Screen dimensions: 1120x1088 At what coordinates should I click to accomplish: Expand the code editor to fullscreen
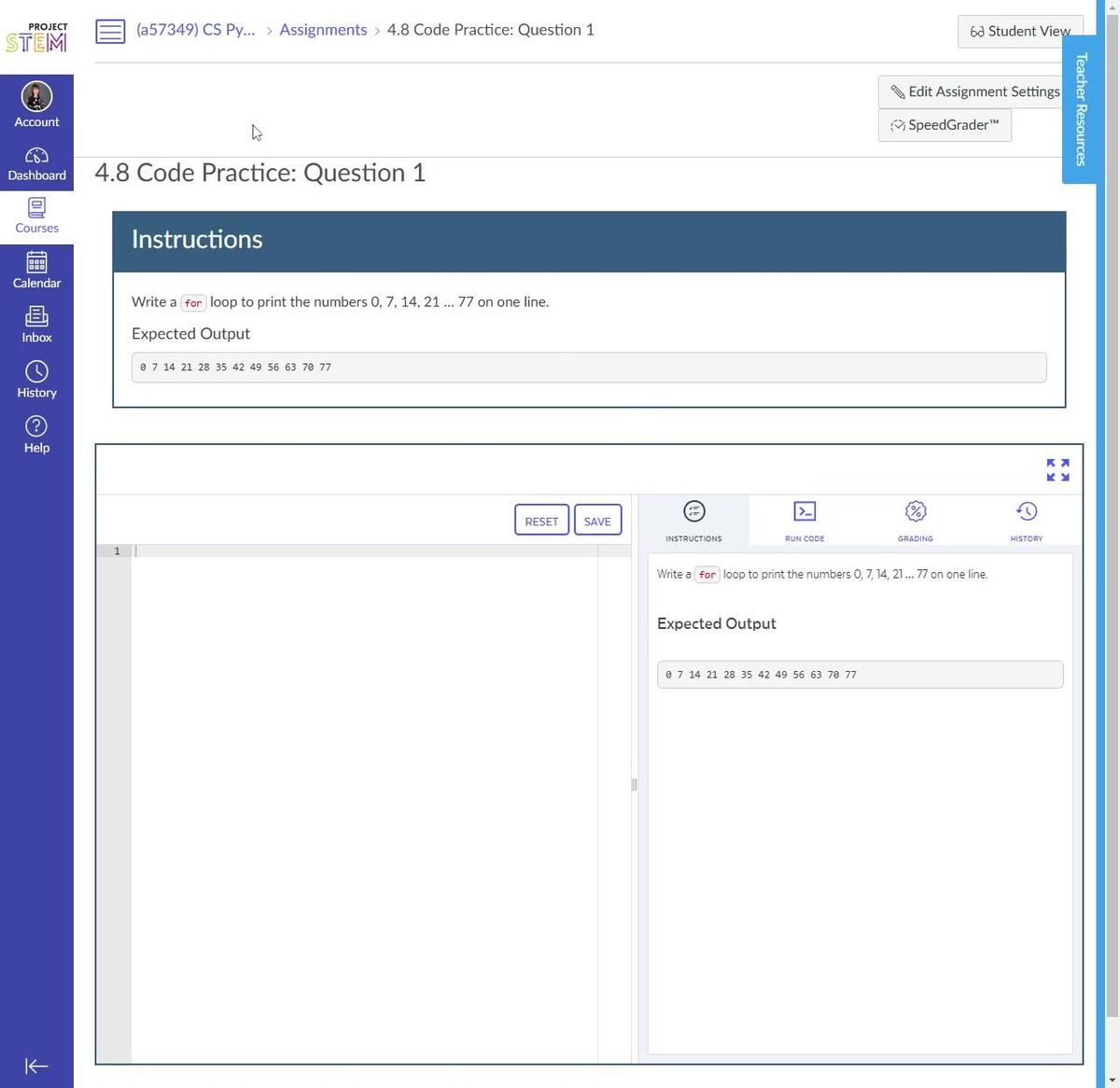click(x=1057, y=469)
